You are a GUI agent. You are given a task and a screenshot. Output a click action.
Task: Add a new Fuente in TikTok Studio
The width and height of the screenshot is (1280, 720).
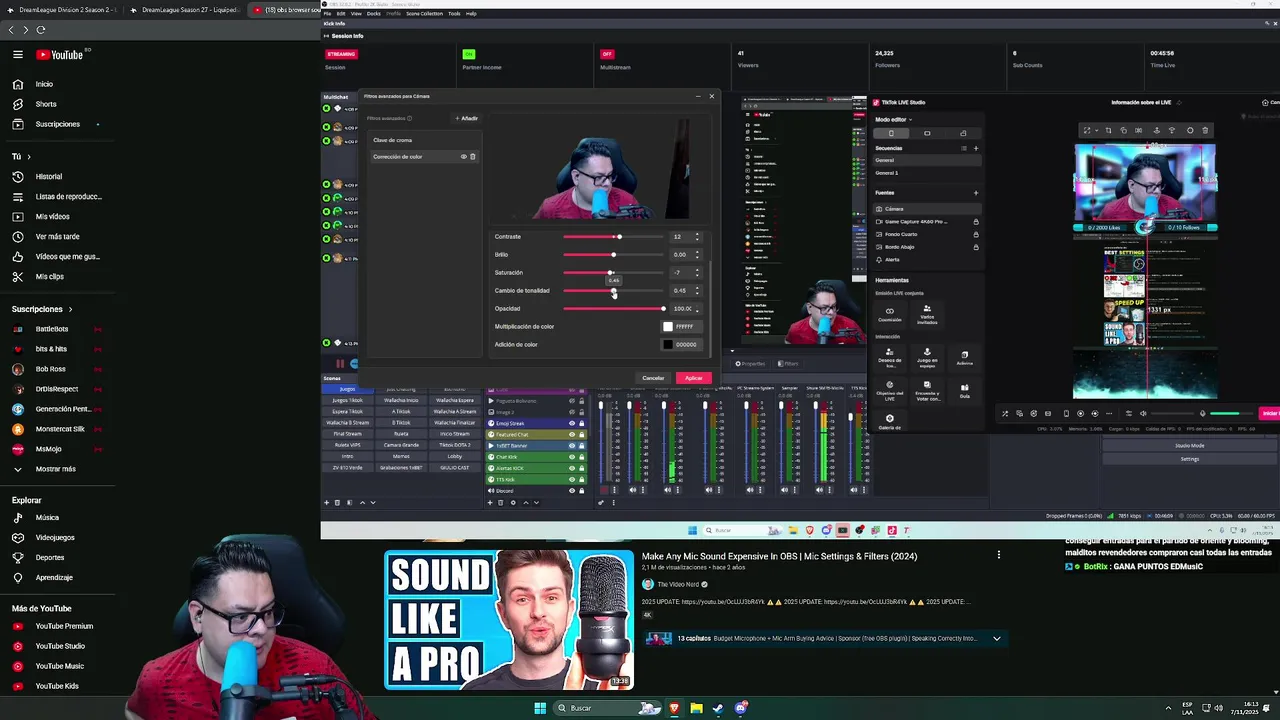[976, 193]
